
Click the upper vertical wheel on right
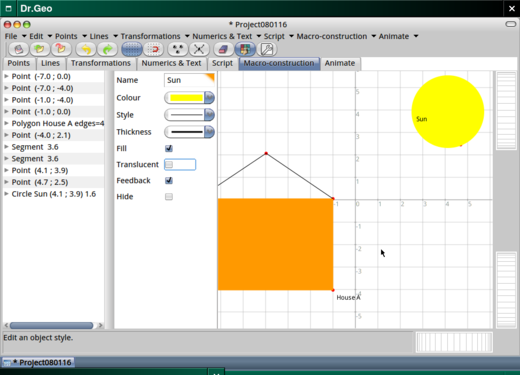tap(506, 110)
